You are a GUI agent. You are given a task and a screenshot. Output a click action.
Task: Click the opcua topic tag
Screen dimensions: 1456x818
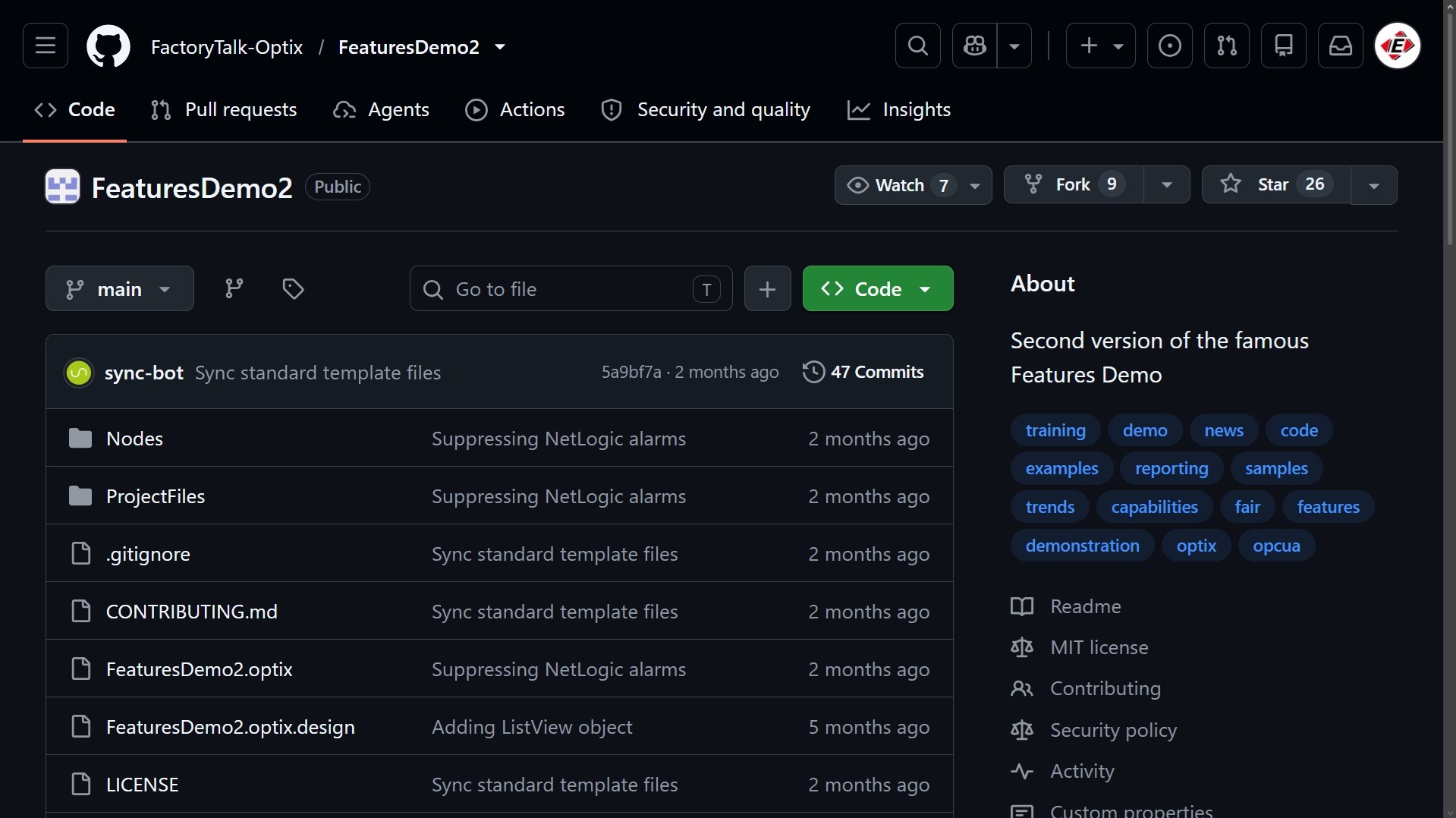(x=1276, y=546)
